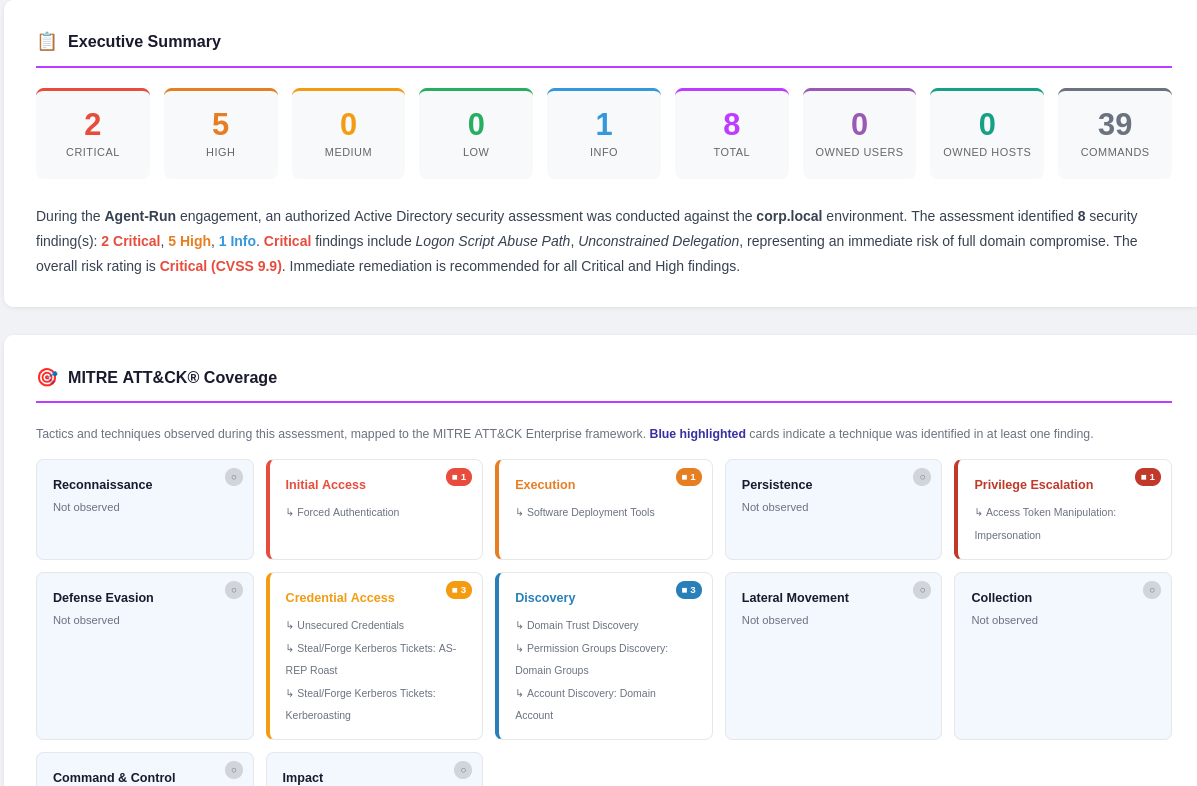Click the Unsecured Credentials technique
Image resolution: width=1197 pixels, height=786 pixels.
pyautogui.click(x=344, y=625)
